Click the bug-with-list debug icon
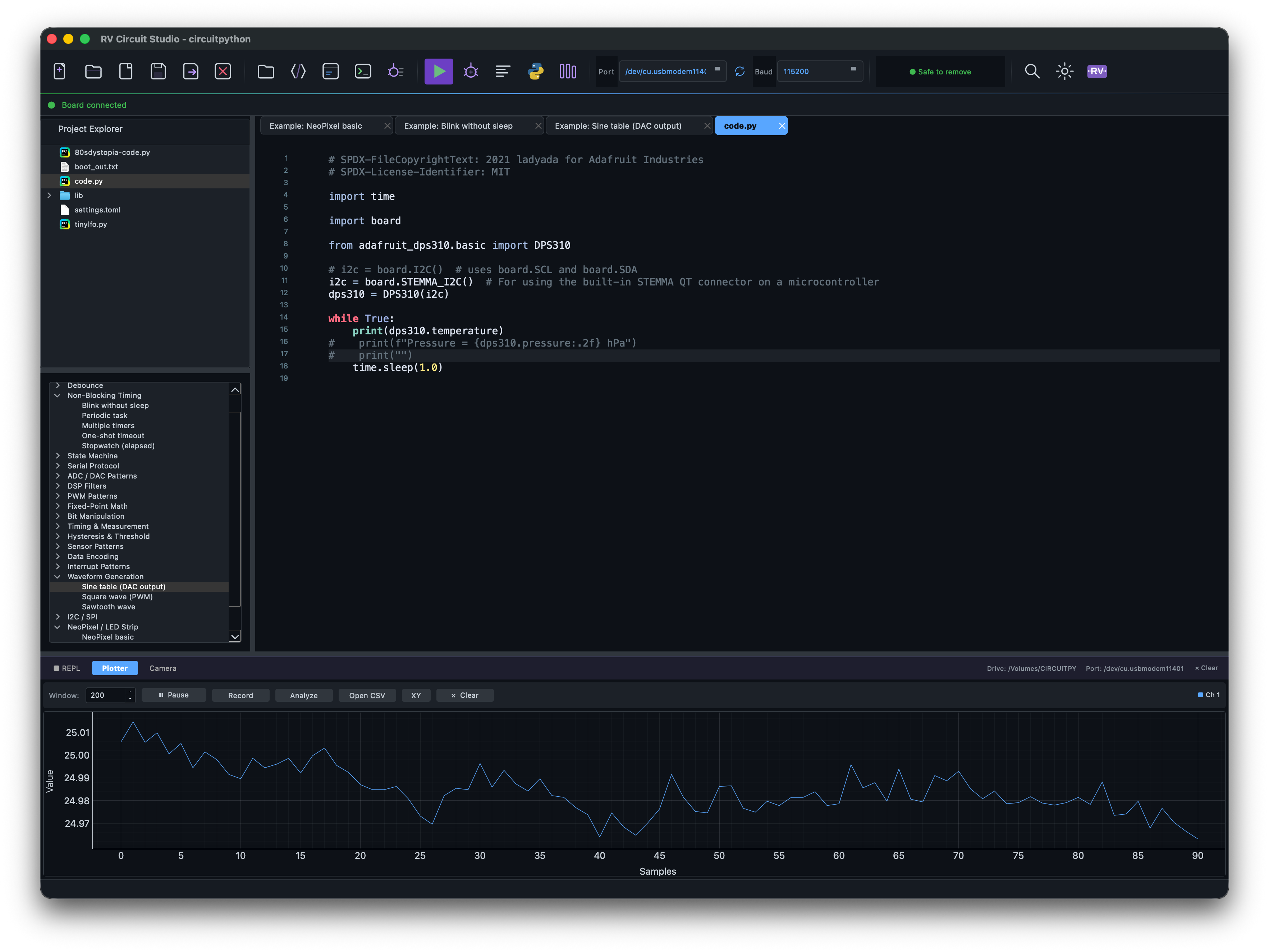Screen dimensions: 1269x952 [x=396, y=72]
